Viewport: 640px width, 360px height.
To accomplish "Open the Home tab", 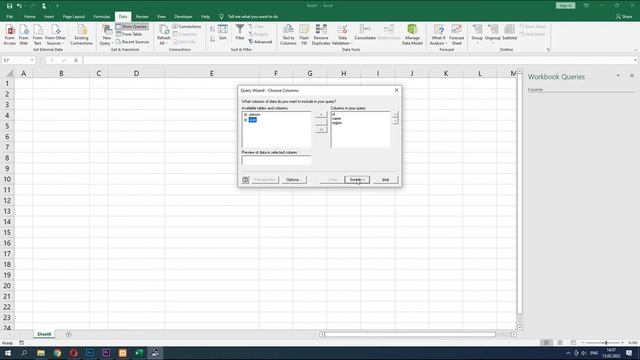I will pyautogui.click(x=29, y=17).
